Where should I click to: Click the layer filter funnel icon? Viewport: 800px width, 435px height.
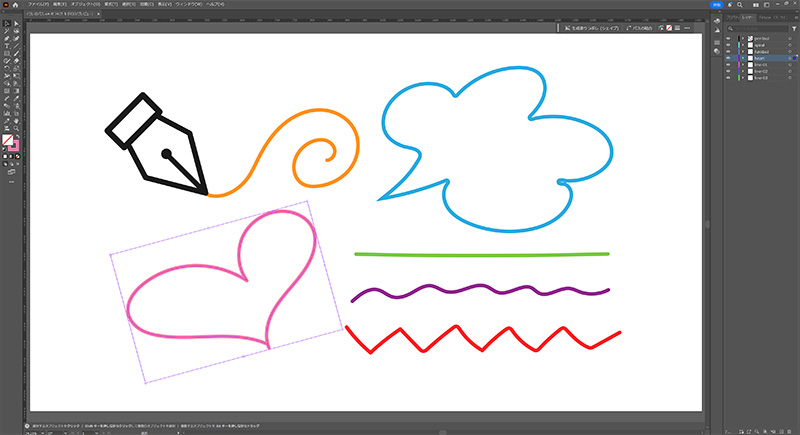point(792,28)
